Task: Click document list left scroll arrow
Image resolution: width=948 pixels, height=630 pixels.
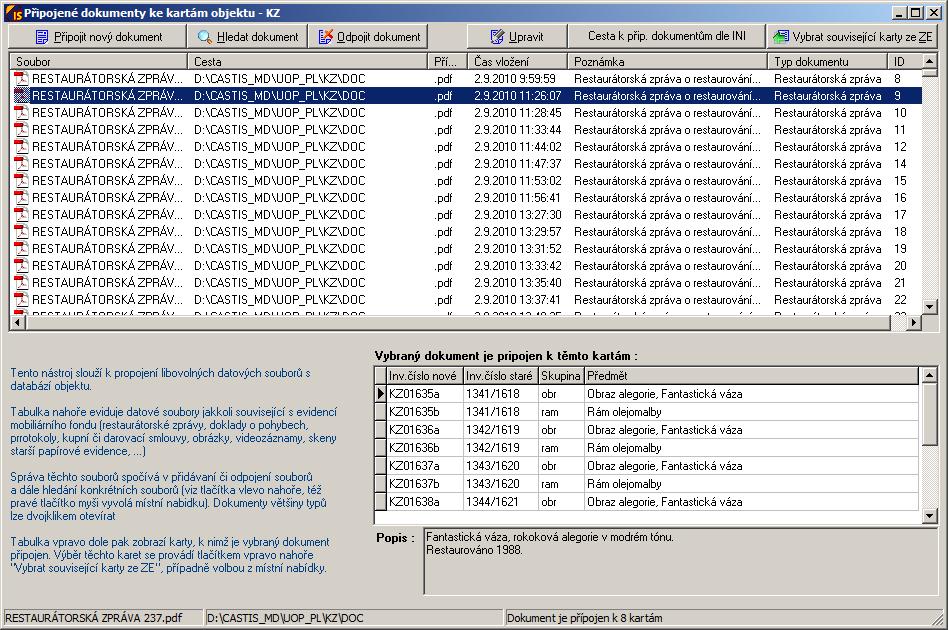Action: pyautogui.click(x=17, y=323)
